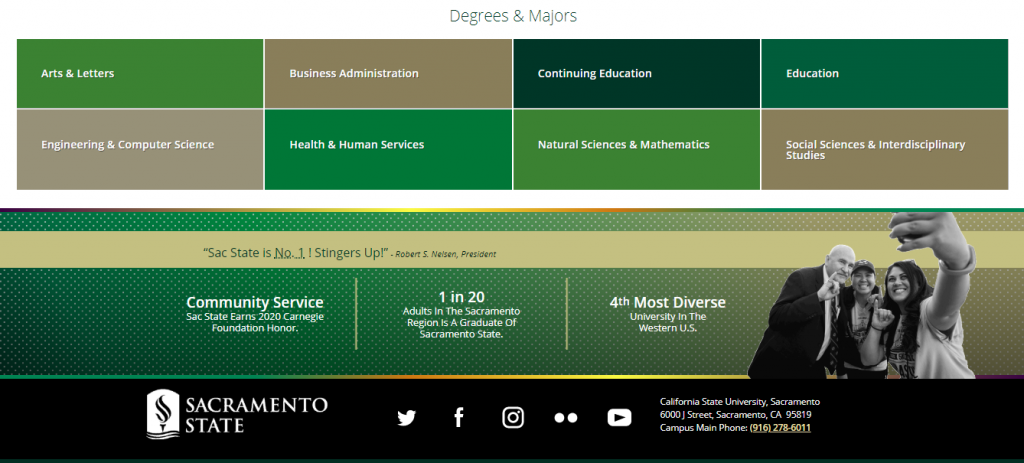Open the Facebook icon in footer

click(458, 417)
